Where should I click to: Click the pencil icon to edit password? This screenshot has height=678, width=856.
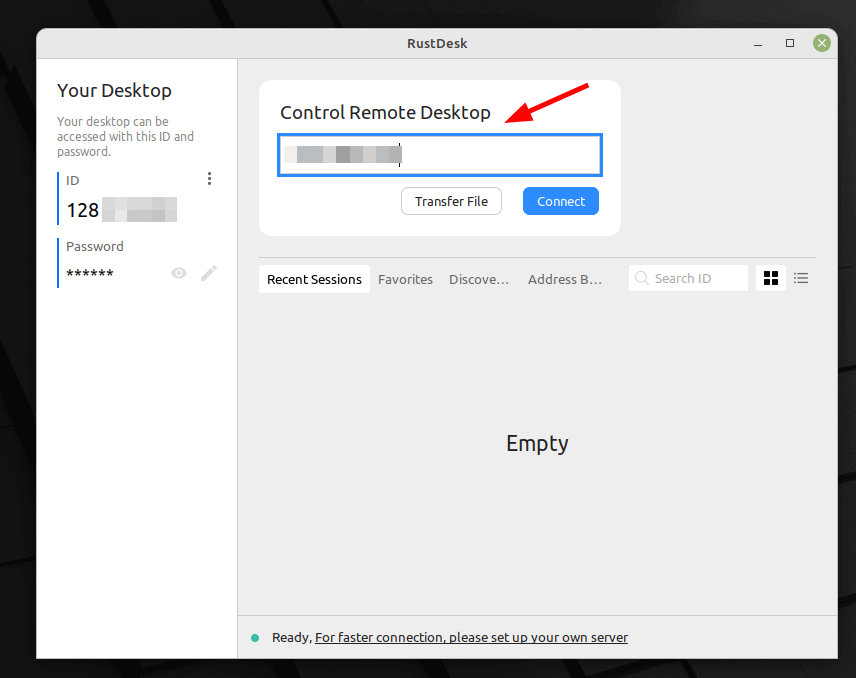tap(209, 273)
